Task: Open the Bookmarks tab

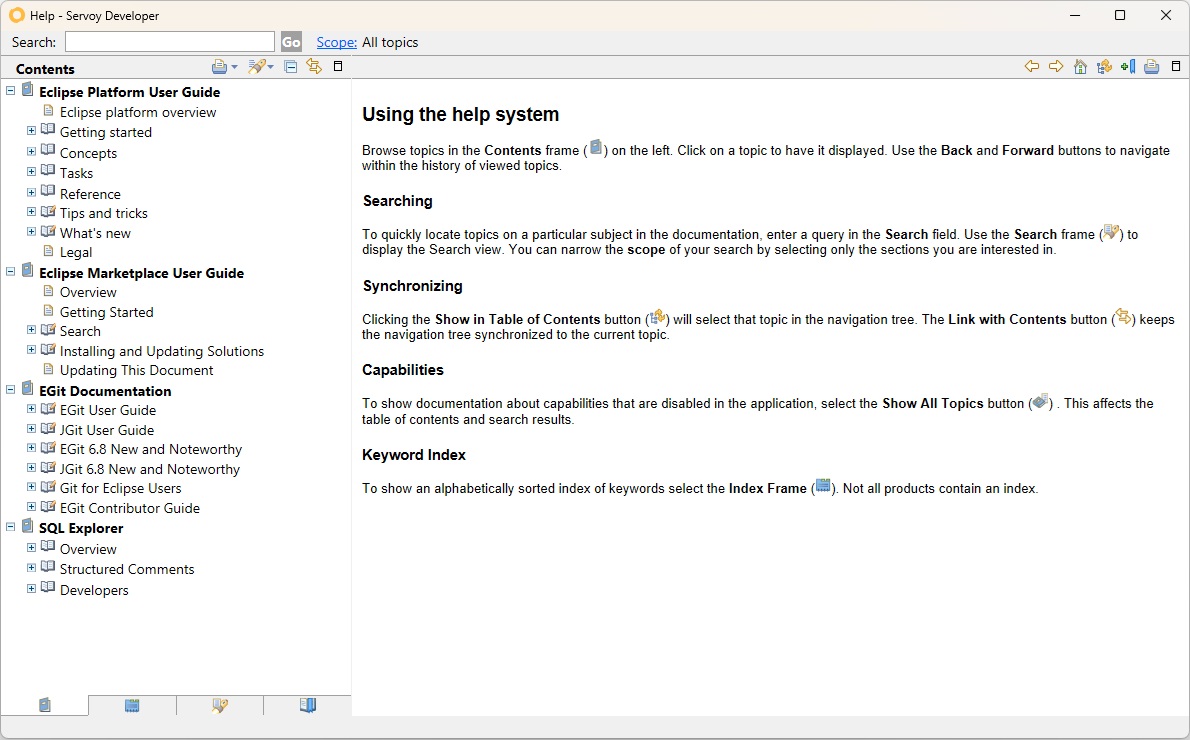Action: [308, 706]
